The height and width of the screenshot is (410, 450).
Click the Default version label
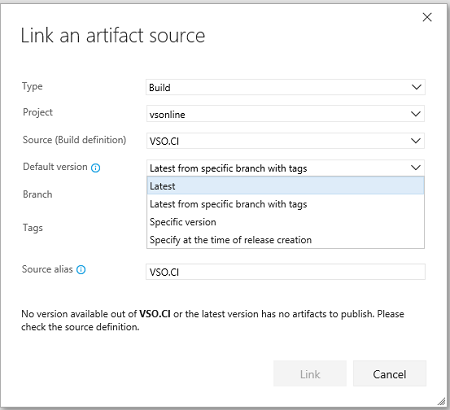[x=55, y=167]
